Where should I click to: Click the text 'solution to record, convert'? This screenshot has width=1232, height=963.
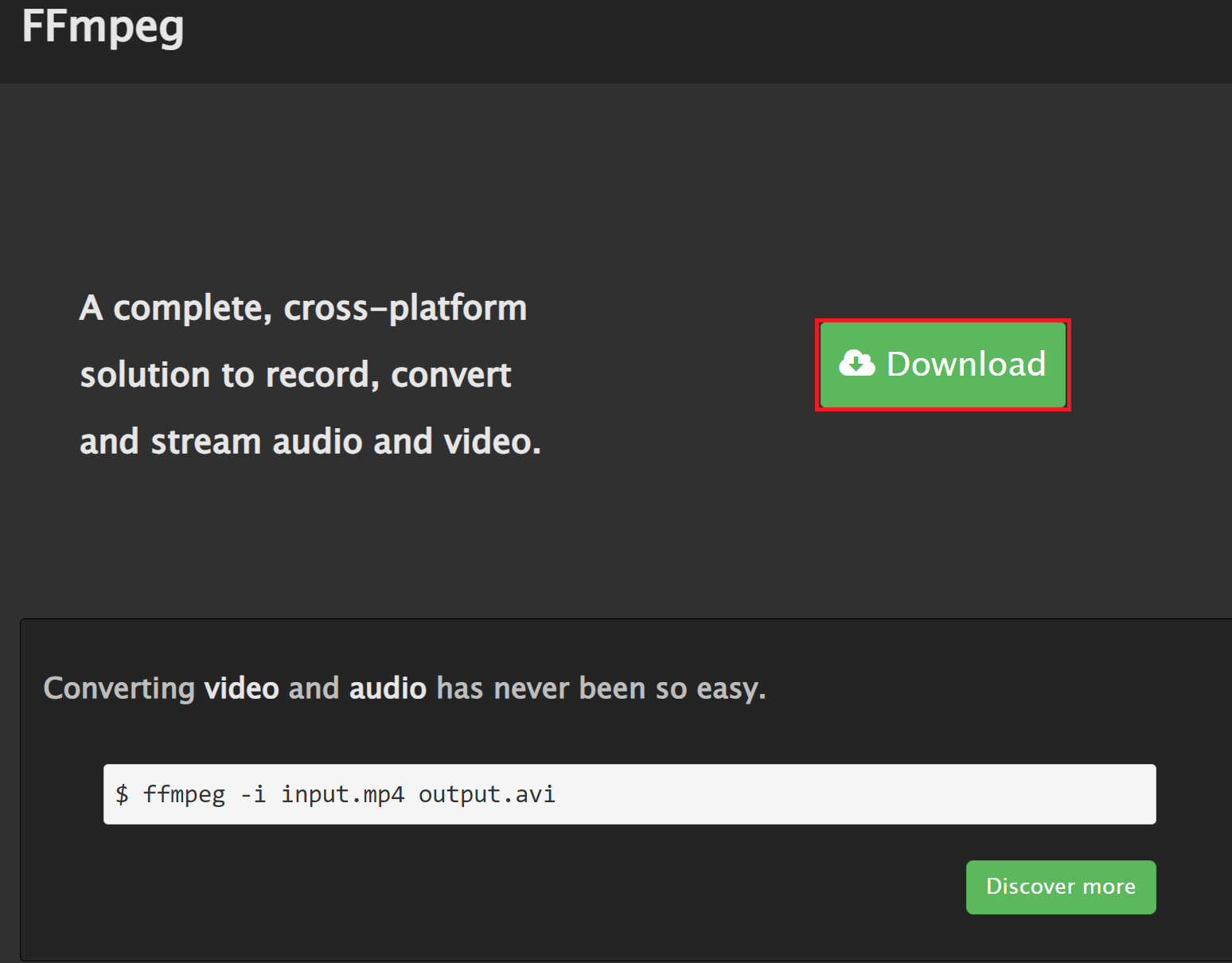click(x=295, y=375)
